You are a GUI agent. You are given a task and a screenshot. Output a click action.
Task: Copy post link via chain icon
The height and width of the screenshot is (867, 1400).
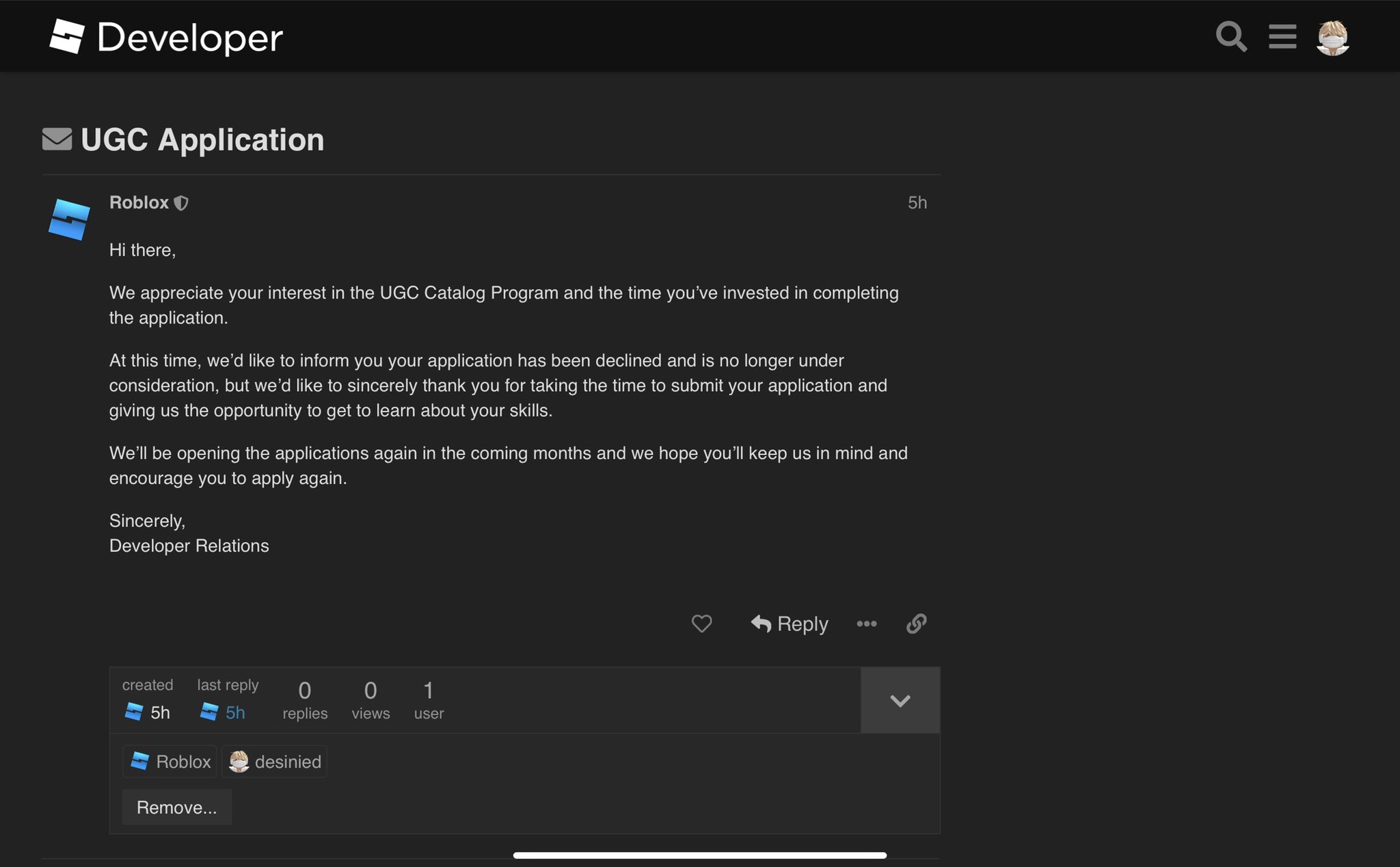pyautogui.click(x=916, y=624)
